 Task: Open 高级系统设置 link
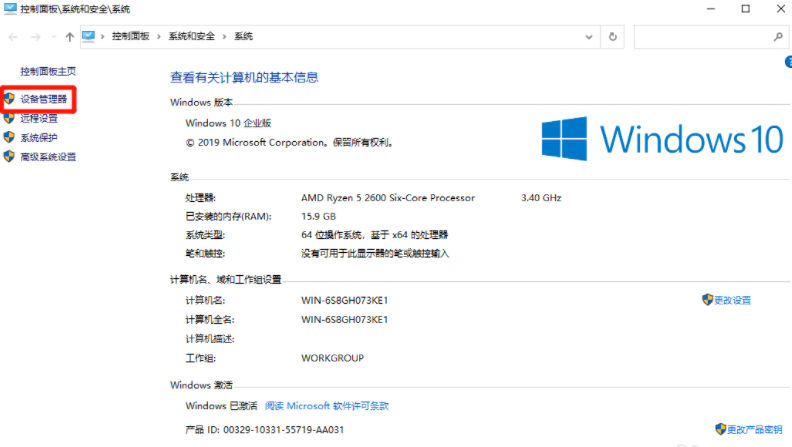pyautogui.click(x=48, y=157)
